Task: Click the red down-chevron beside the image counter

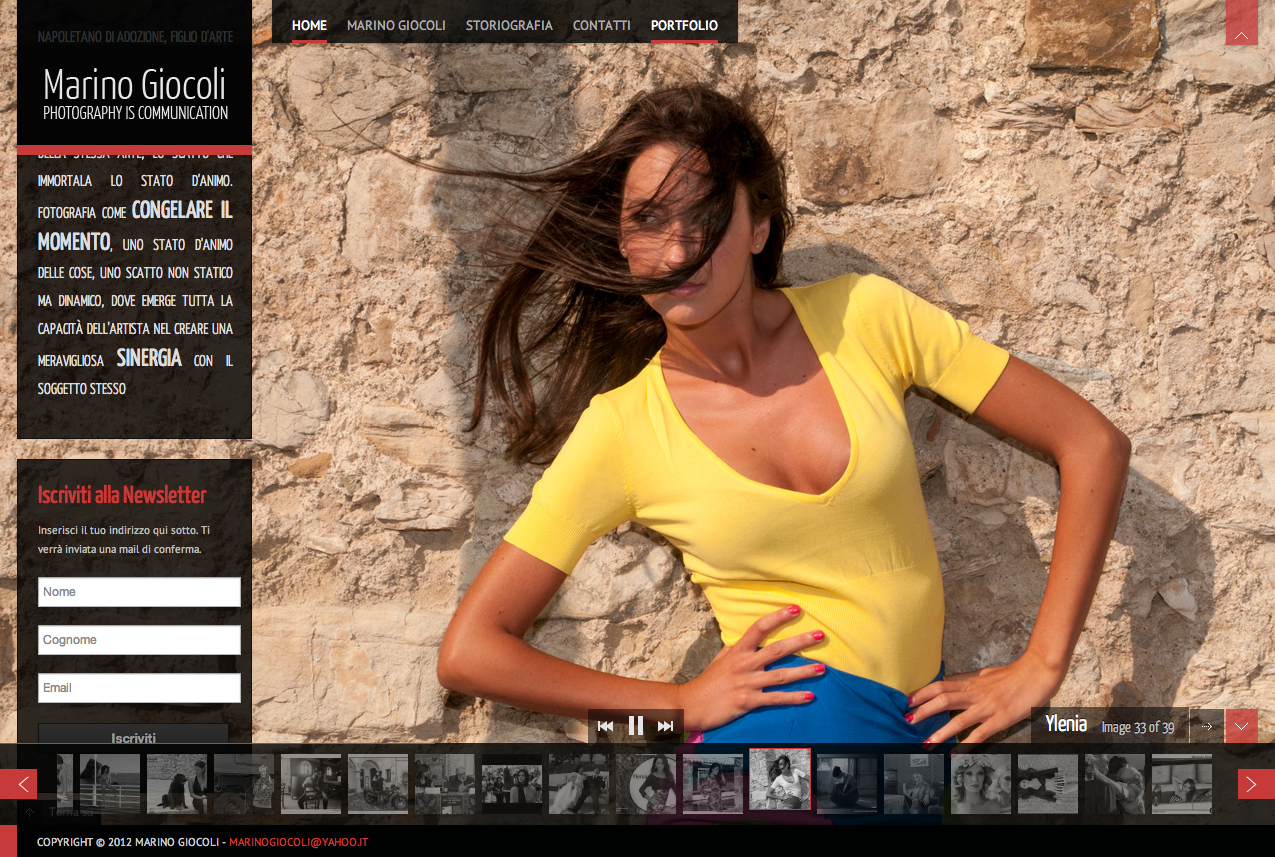Action: [1241, 726]
